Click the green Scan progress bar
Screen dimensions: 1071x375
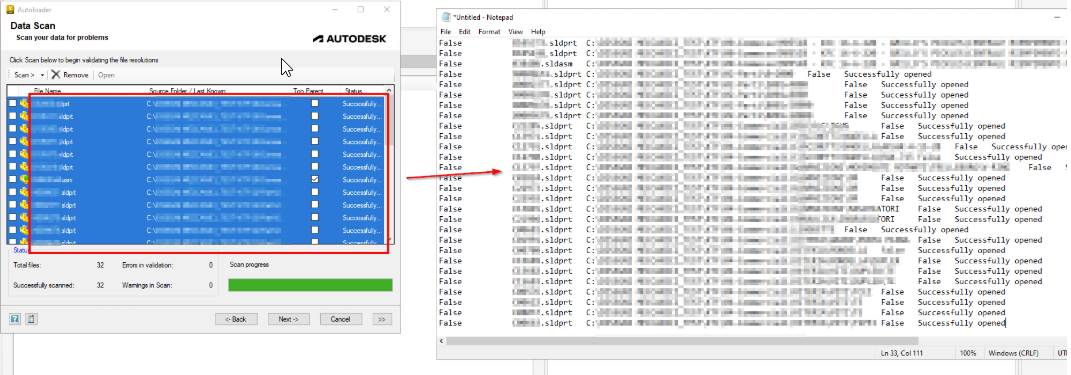point(310,285)
